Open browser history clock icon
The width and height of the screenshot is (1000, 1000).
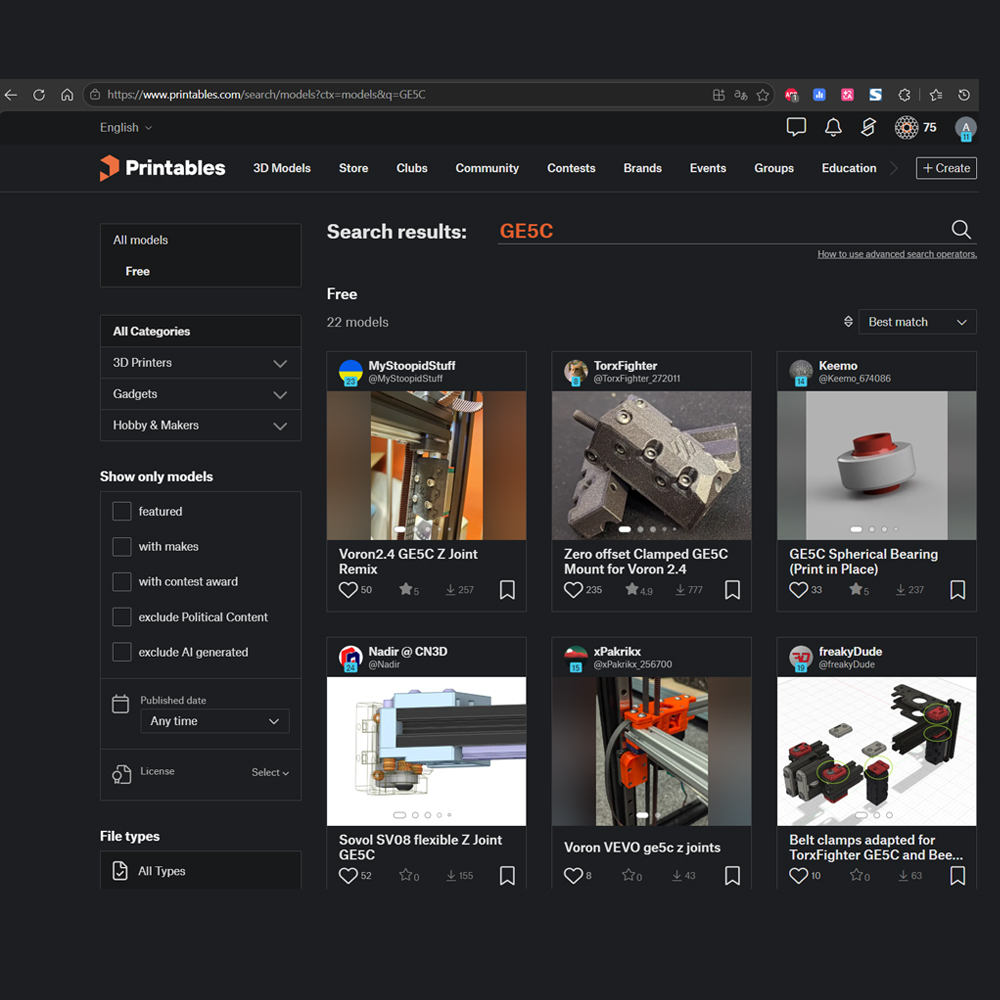click(964, 95)
